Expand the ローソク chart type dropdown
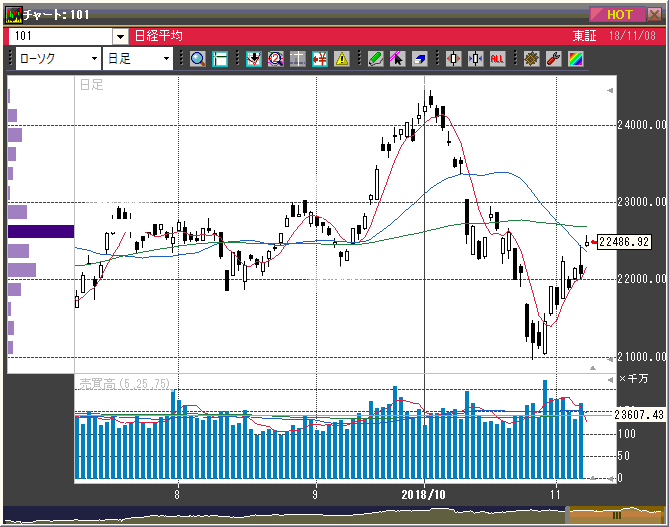 [94, 59]
